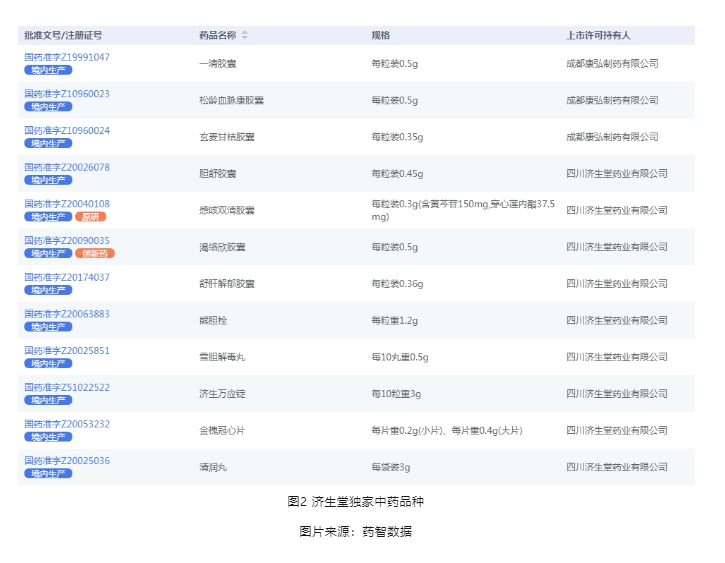
Task: Open approval link 国药准字Z19991047
Action: tap(67, 57)
